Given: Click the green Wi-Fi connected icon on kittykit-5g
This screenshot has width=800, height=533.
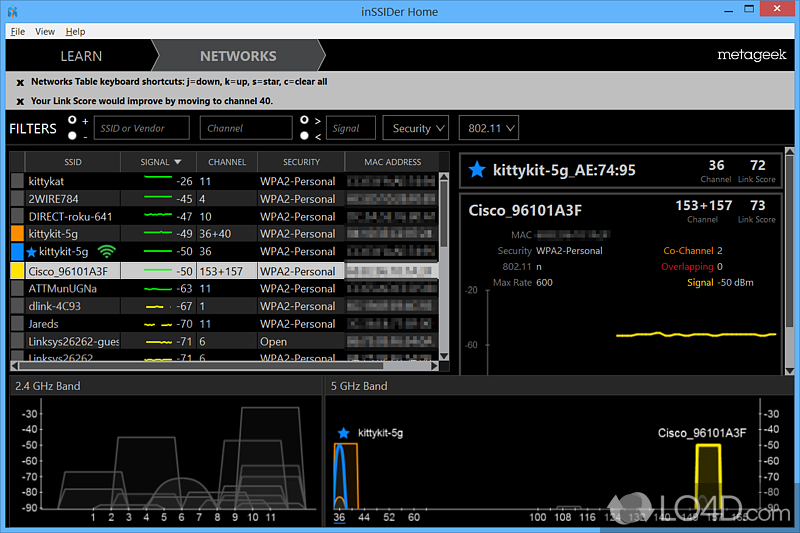Looking at the screenshot, I should point(106,252).
